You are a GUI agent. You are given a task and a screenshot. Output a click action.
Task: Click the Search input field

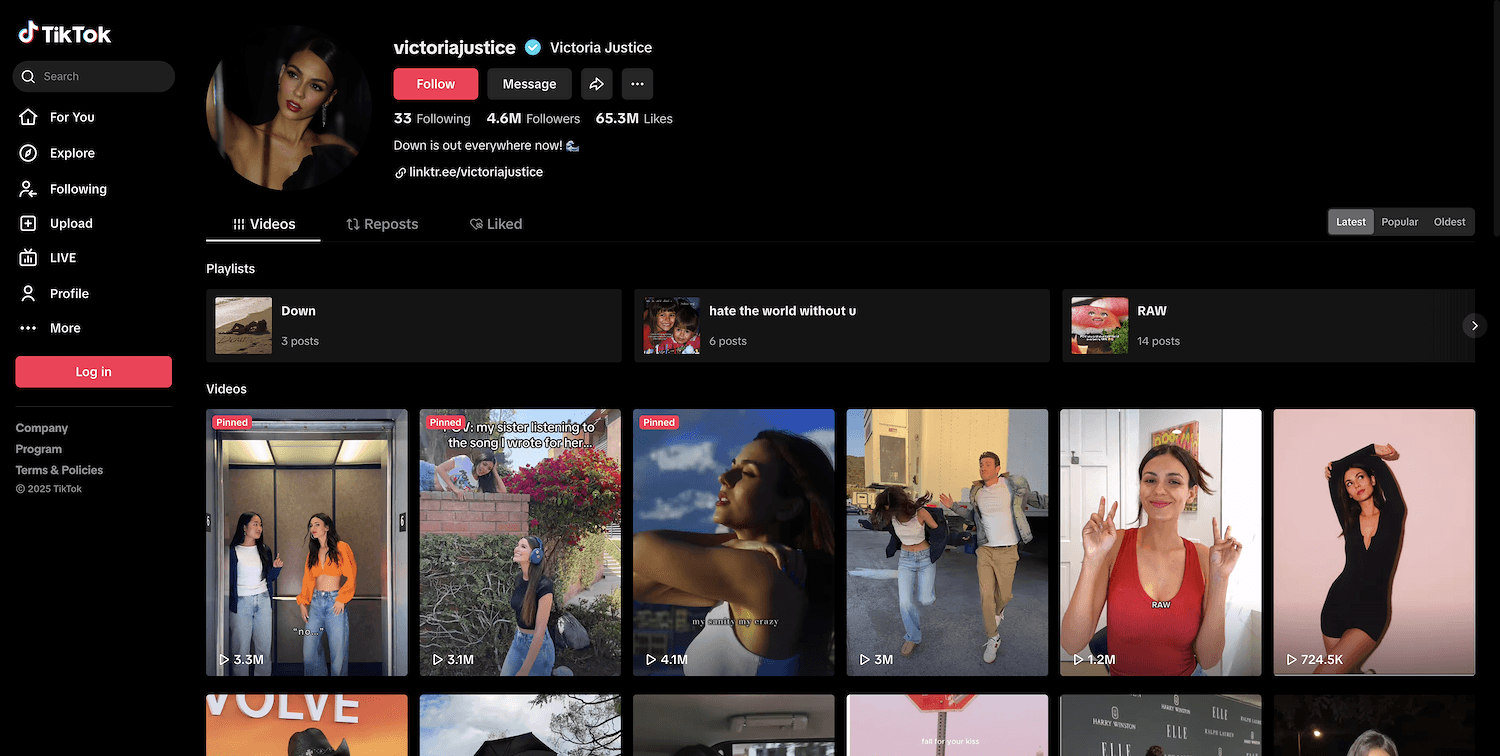[x=100, y=76]
